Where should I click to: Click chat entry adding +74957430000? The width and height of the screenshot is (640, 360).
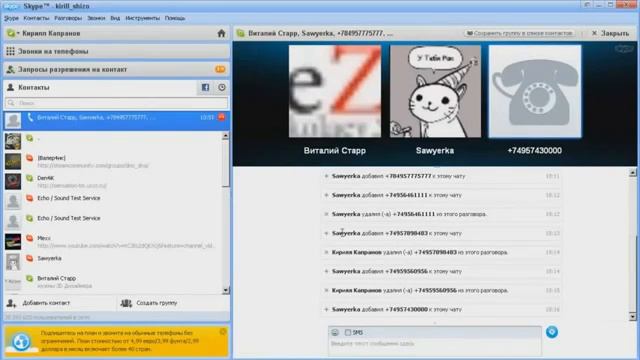point(442,309)
